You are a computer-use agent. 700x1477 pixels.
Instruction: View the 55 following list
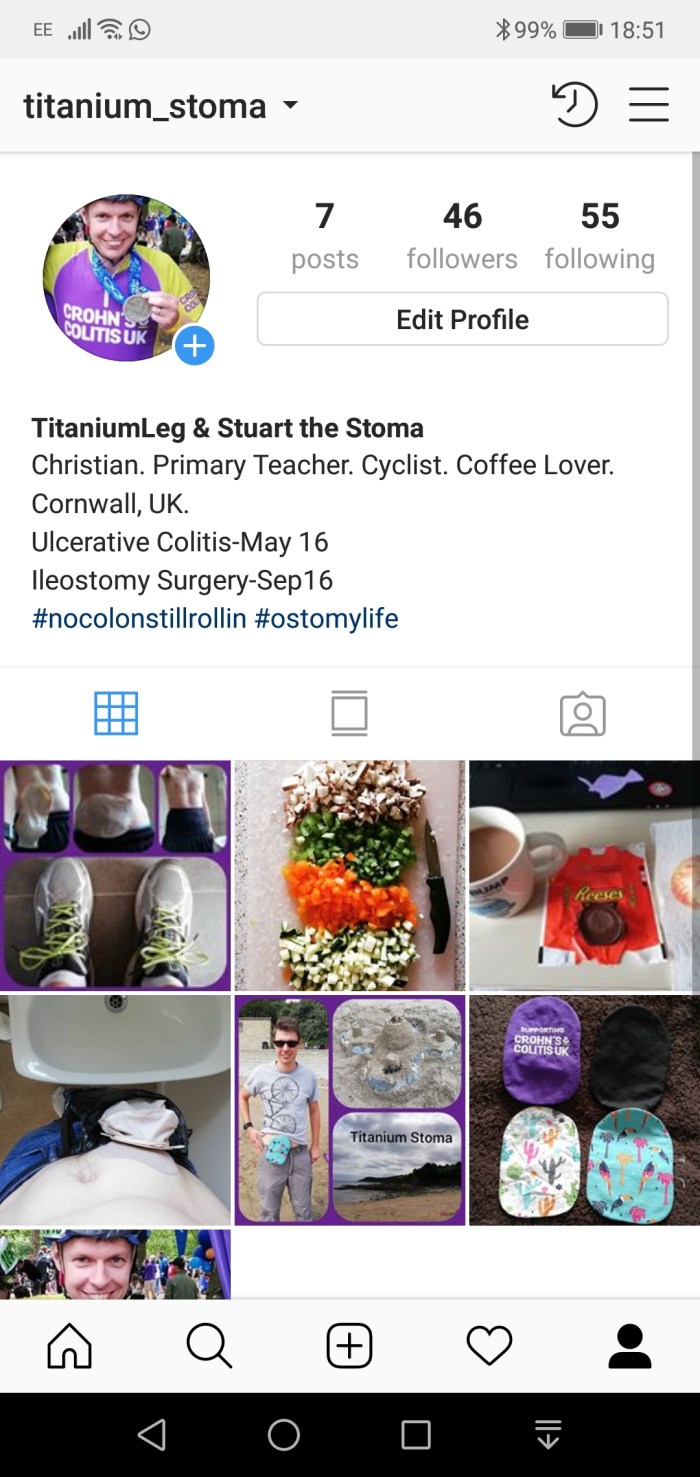coord(600,236)
